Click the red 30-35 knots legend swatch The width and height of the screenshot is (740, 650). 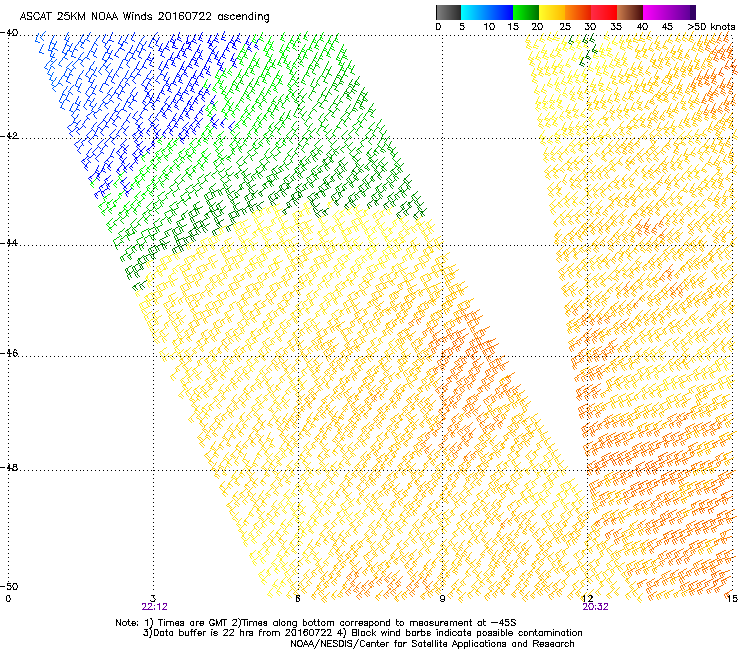(604, 12)
